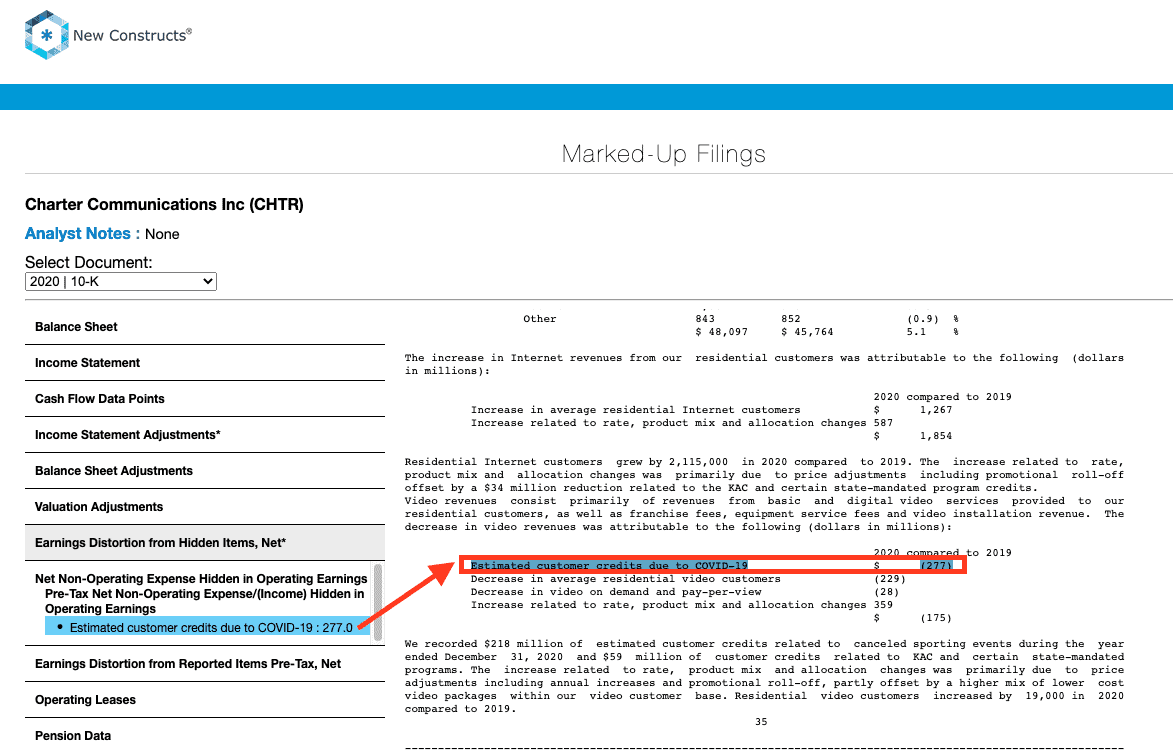1173x750 pixels.
Task: Collapse Earnings Distortion from Hidden Items section
Action: point(204,542)
